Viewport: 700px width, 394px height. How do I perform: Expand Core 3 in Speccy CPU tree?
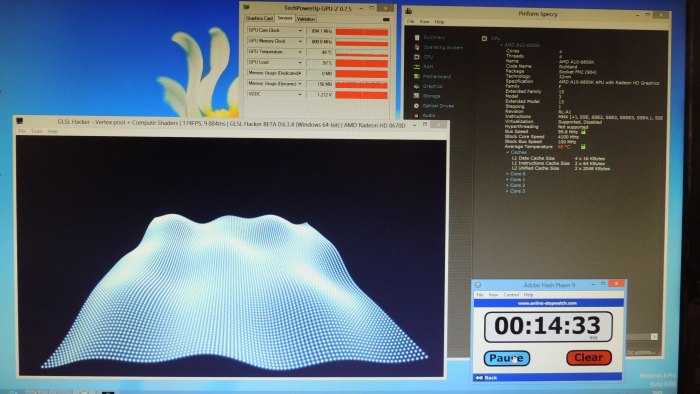(508, 191)
